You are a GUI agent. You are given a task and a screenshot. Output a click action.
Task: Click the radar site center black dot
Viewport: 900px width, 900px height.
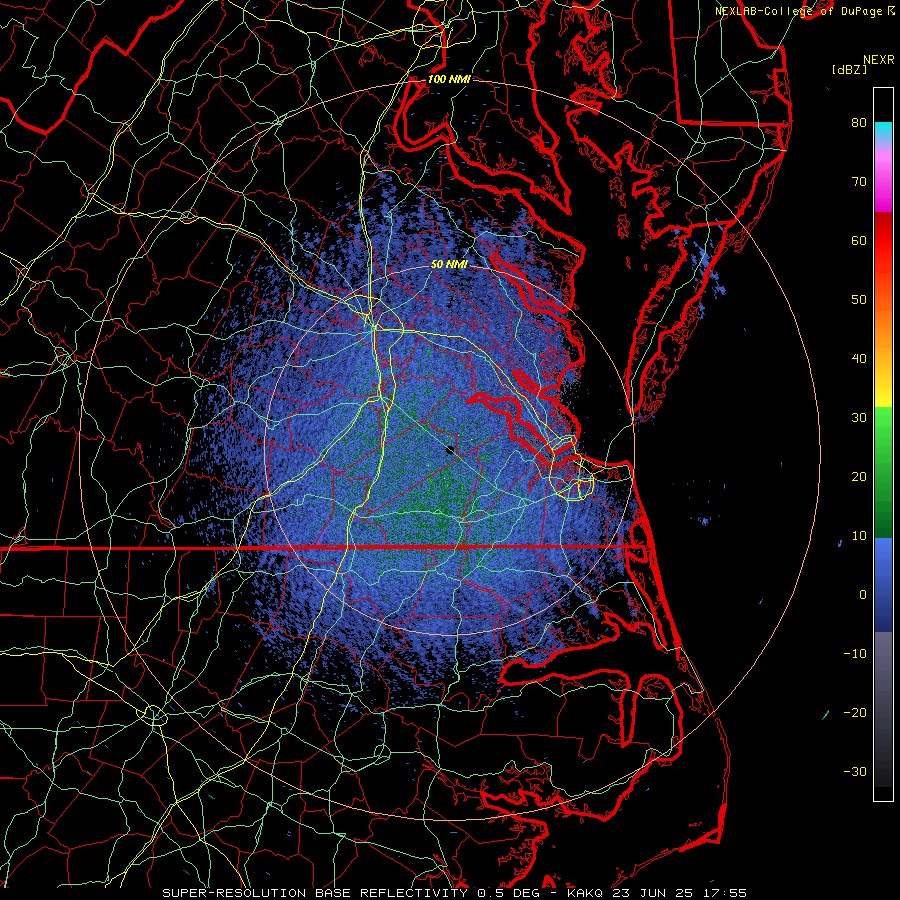pos(450,450)
